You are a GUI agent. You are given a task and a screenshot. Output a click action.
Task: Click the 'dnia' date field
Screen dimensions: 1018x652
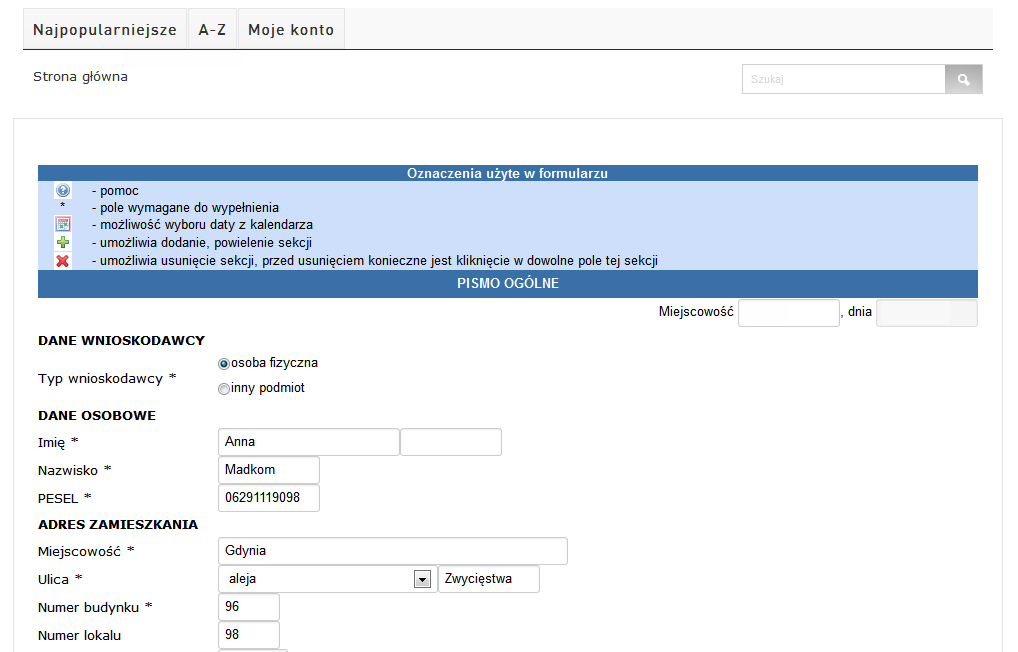click(x=926, y=313)
